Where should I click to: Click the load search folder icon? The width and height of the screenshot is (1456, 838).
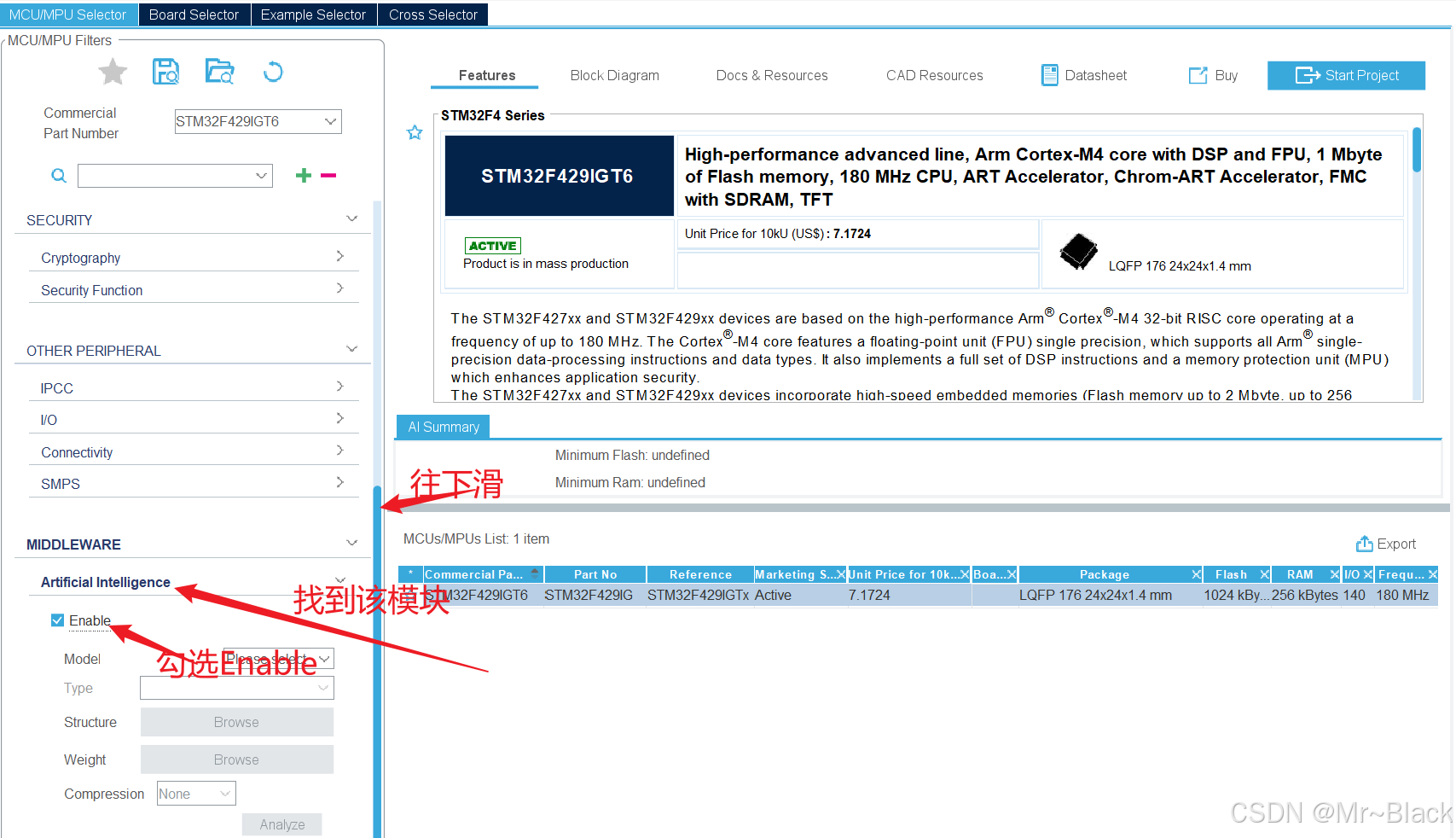(x=219, y=72)
